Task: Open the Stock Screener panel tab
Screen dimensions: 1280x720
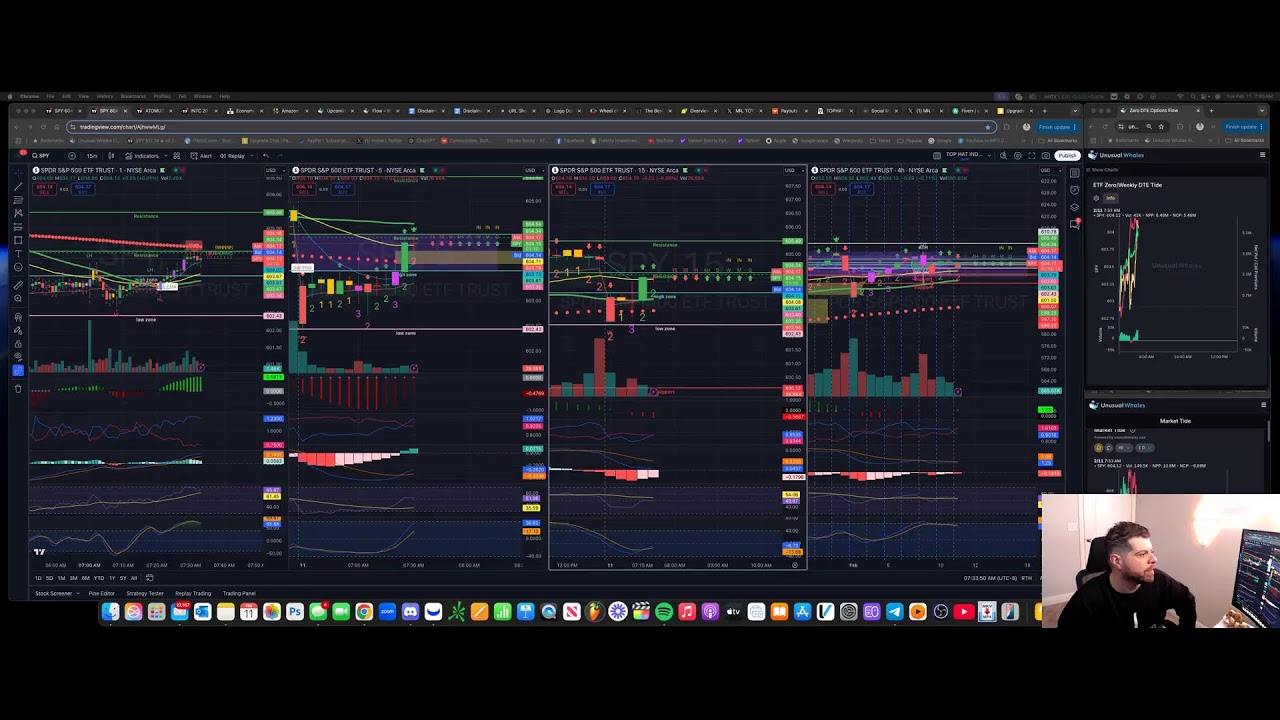Action: (53, 594)
